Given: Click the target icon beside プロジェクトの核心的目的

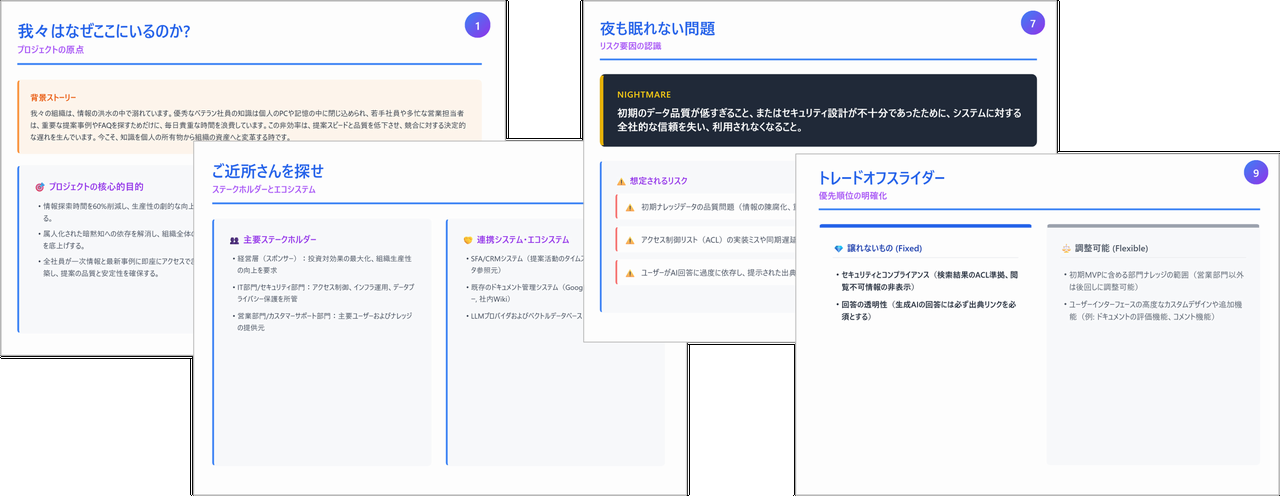Looking at the screenshot, I should coord(40,187).
